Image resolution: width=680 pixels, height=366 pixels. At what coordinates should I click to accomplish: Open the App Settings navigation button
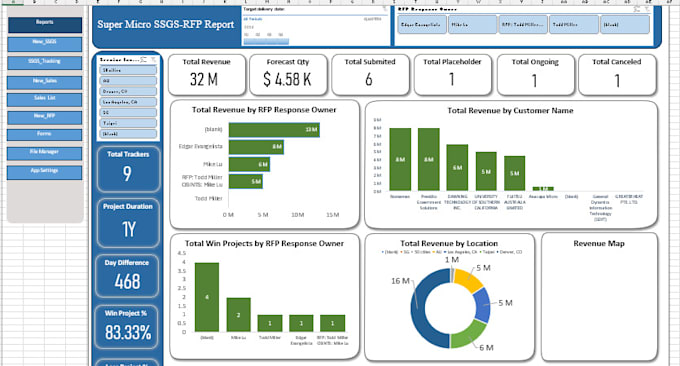pos(44,172)
